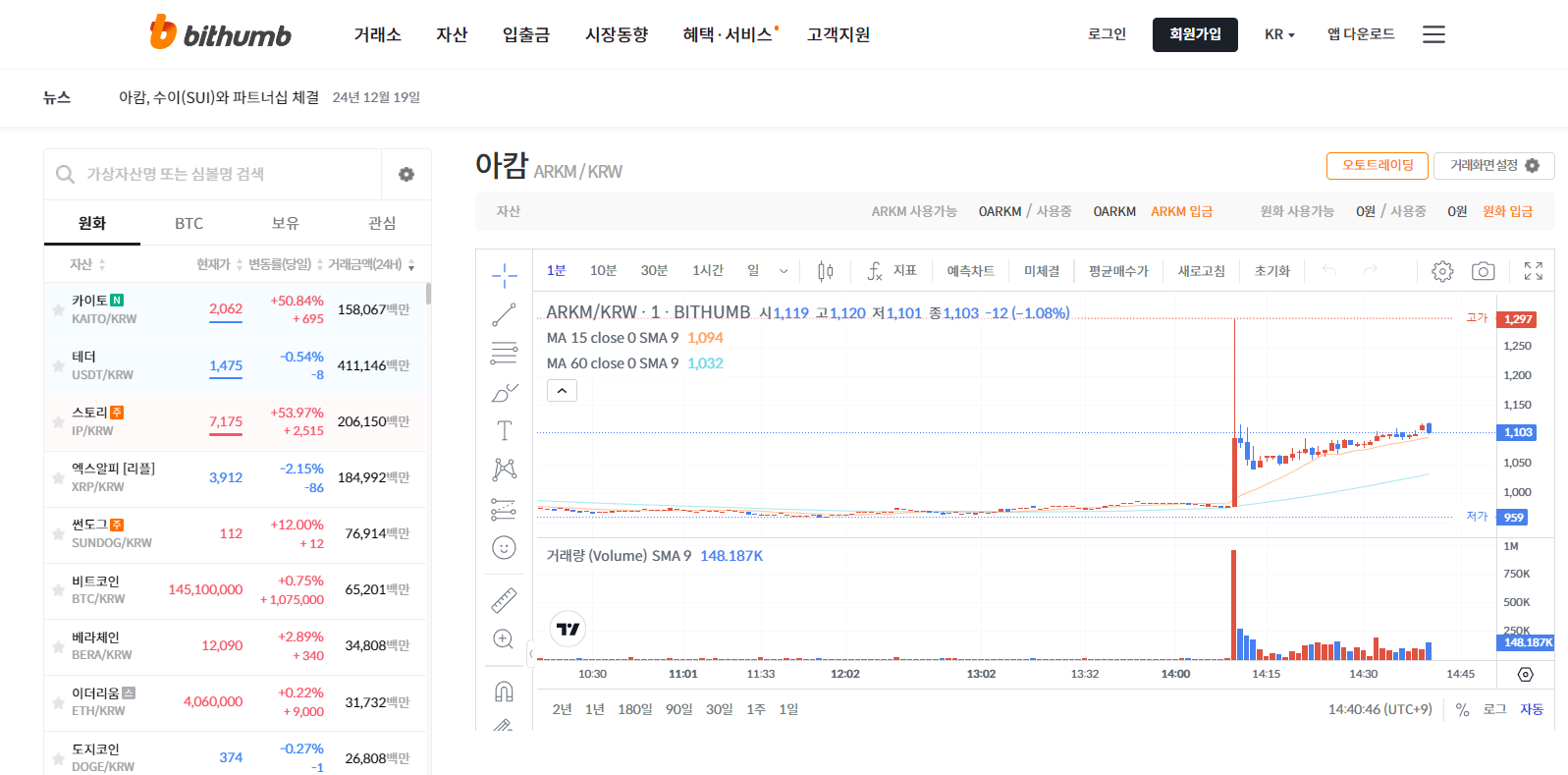This screenshot has height=775, width=1568.
Task: Open the chart patterns tool
Action: (x=504, y=470)
